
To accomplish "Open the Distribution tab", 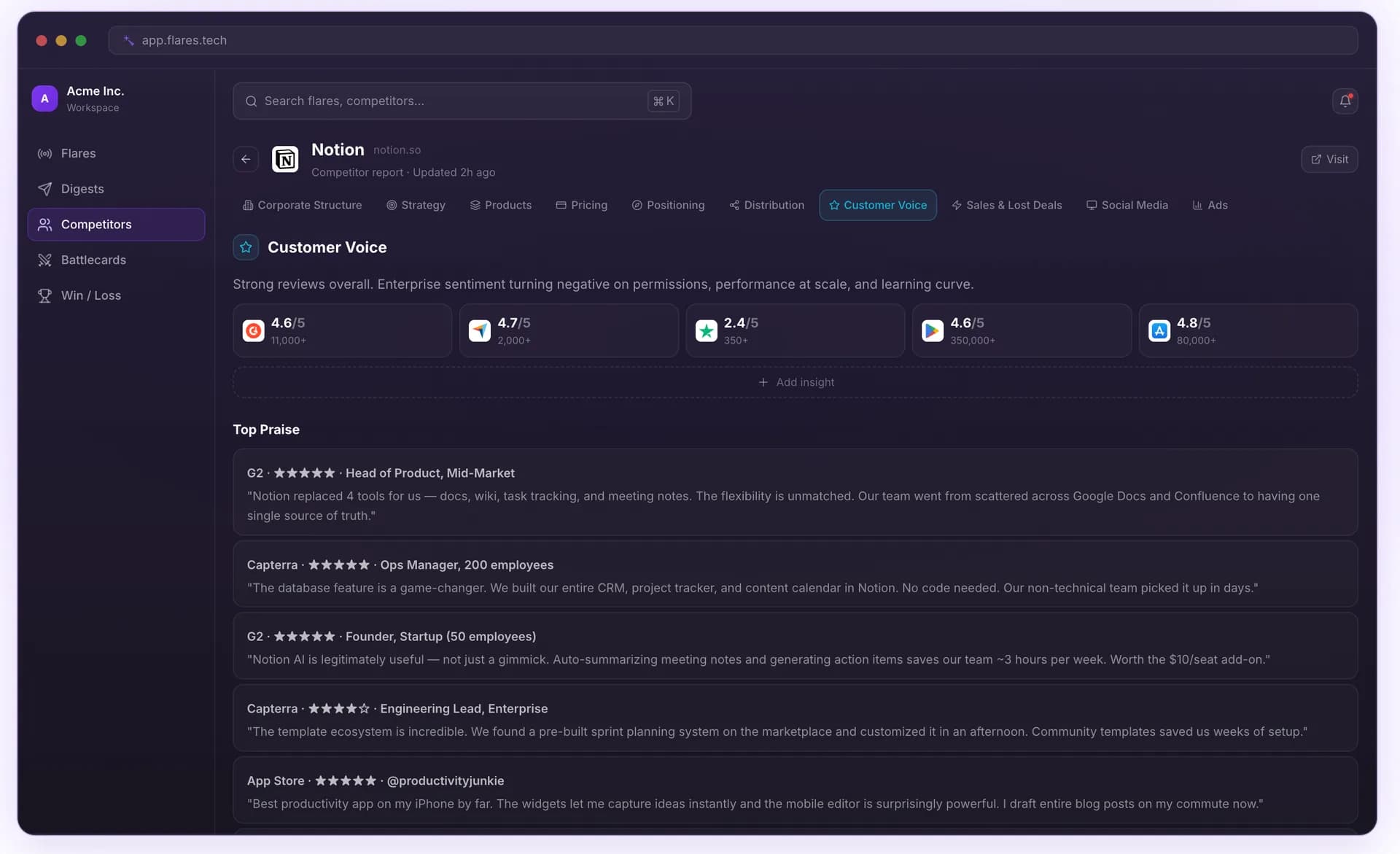I will (766, 205).
